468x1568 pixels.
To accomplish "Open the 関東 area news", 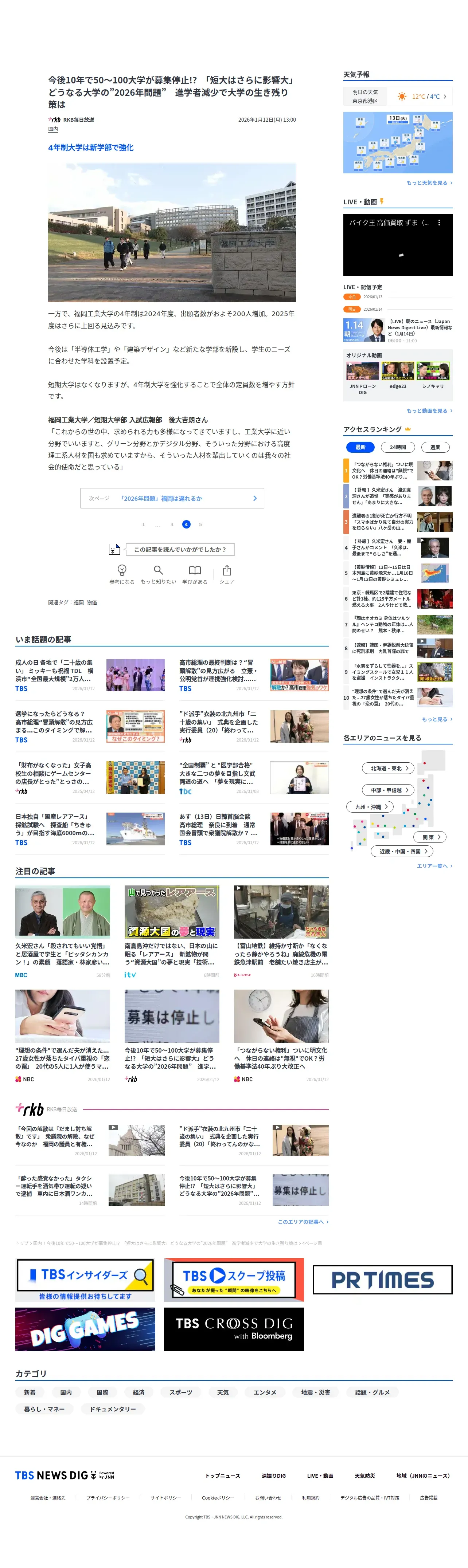I will pos(431,837).
